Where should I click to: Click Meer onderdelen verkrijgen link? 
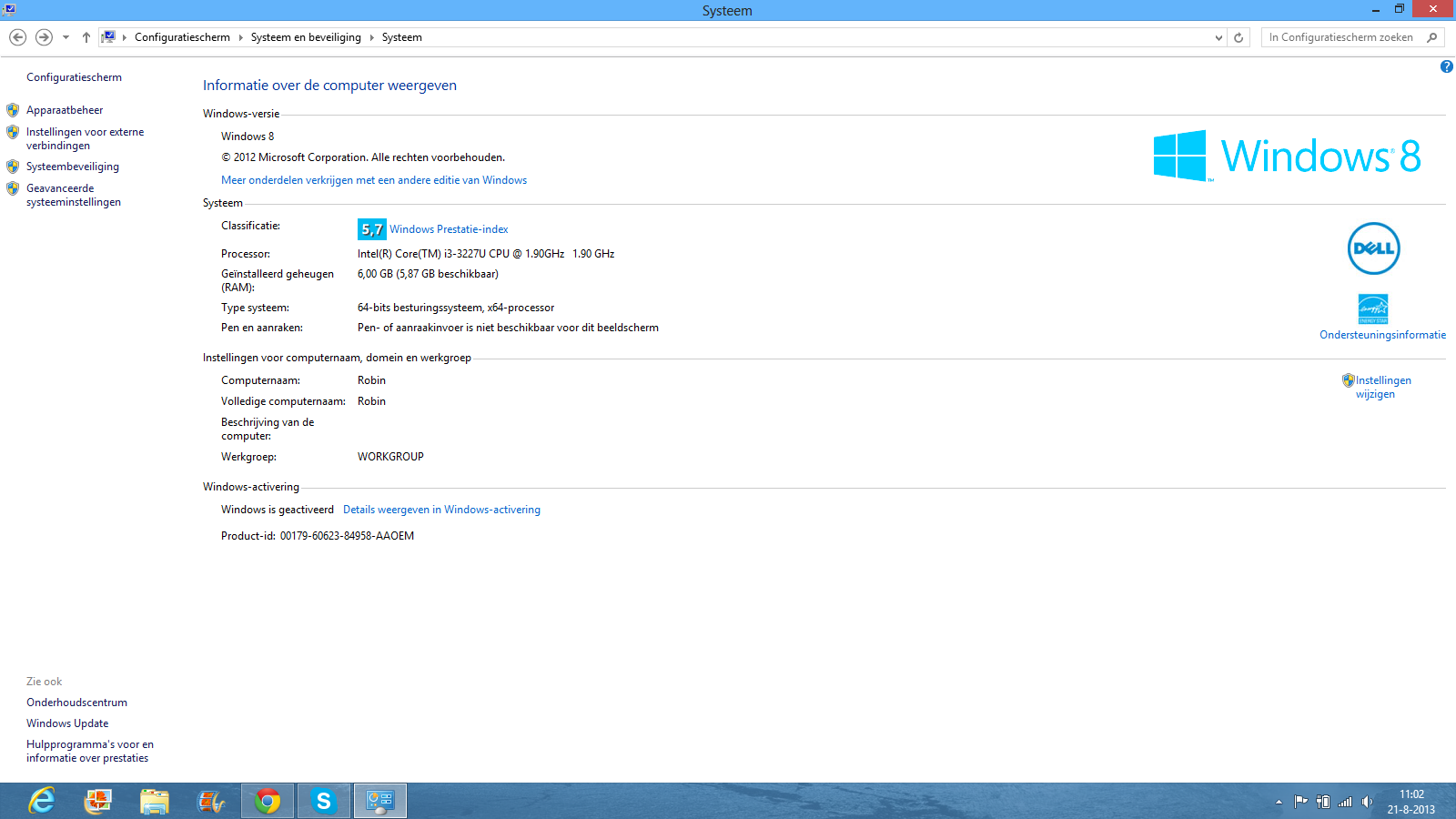click(x=374, y=180)
